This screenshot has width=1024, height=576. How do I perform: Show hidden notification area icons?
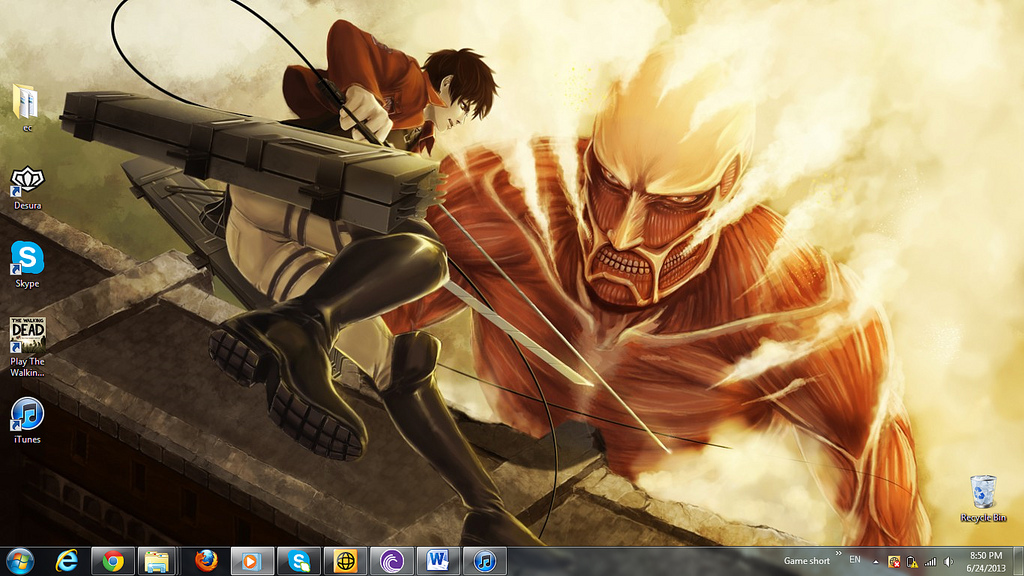(x=876, y=562)
